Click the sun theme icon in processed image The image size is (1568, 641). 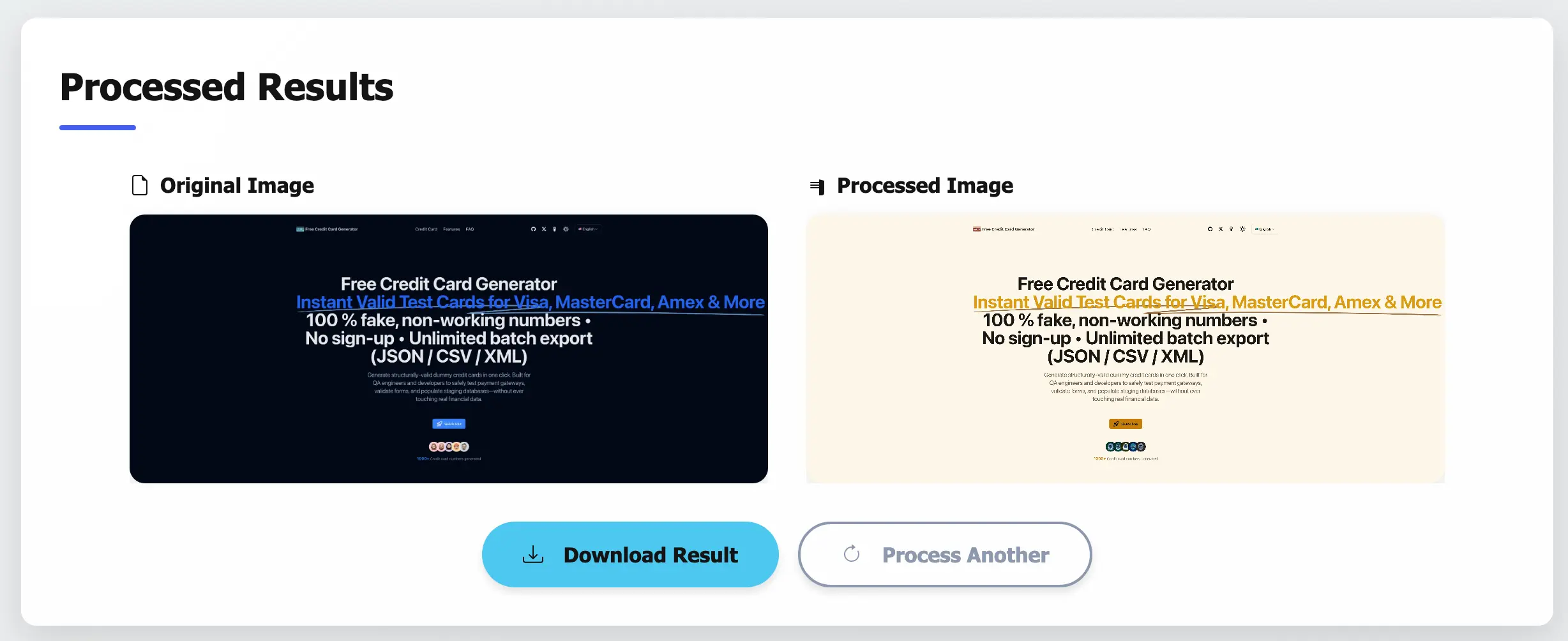coord(1242,229)
